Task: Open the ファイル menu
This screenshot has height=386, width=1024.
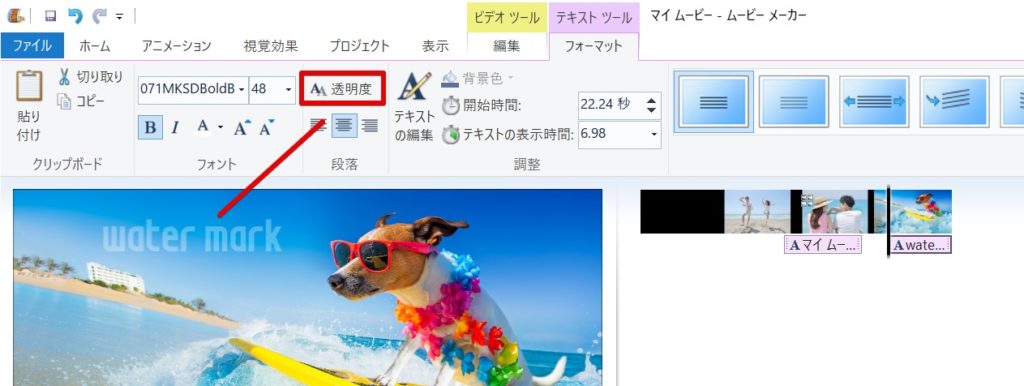Action: pos(32,46)
